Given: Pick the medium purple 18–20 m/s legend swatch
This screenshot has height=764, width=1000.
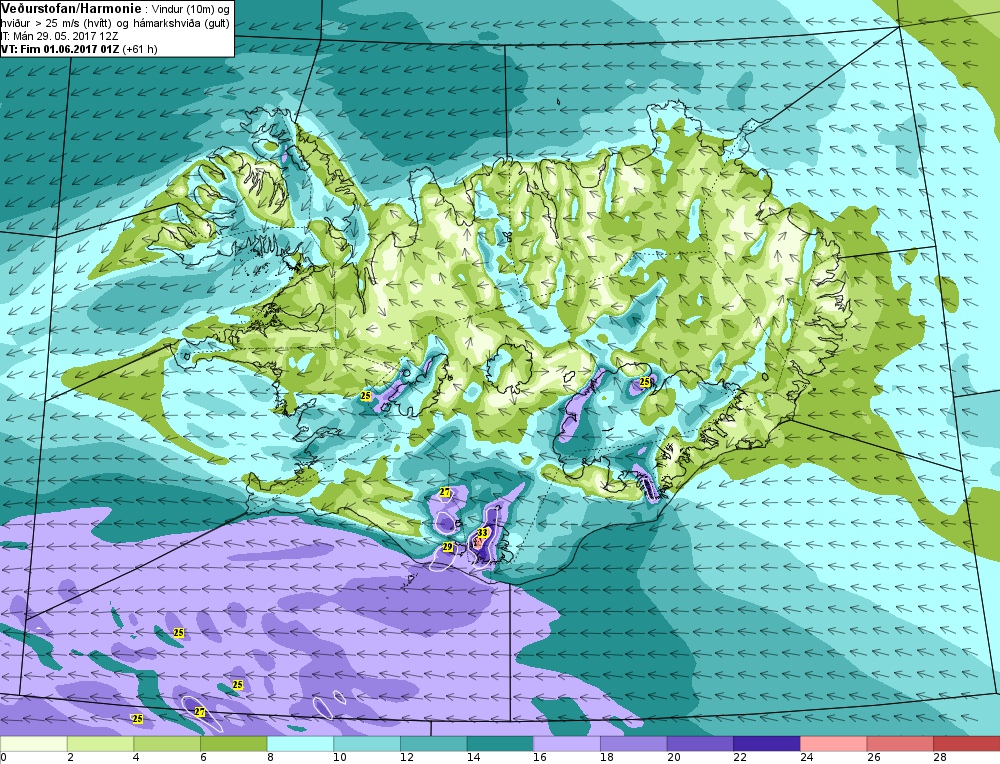Looking at the screenshot, I should pyautogui.click(x=633, y=744).
